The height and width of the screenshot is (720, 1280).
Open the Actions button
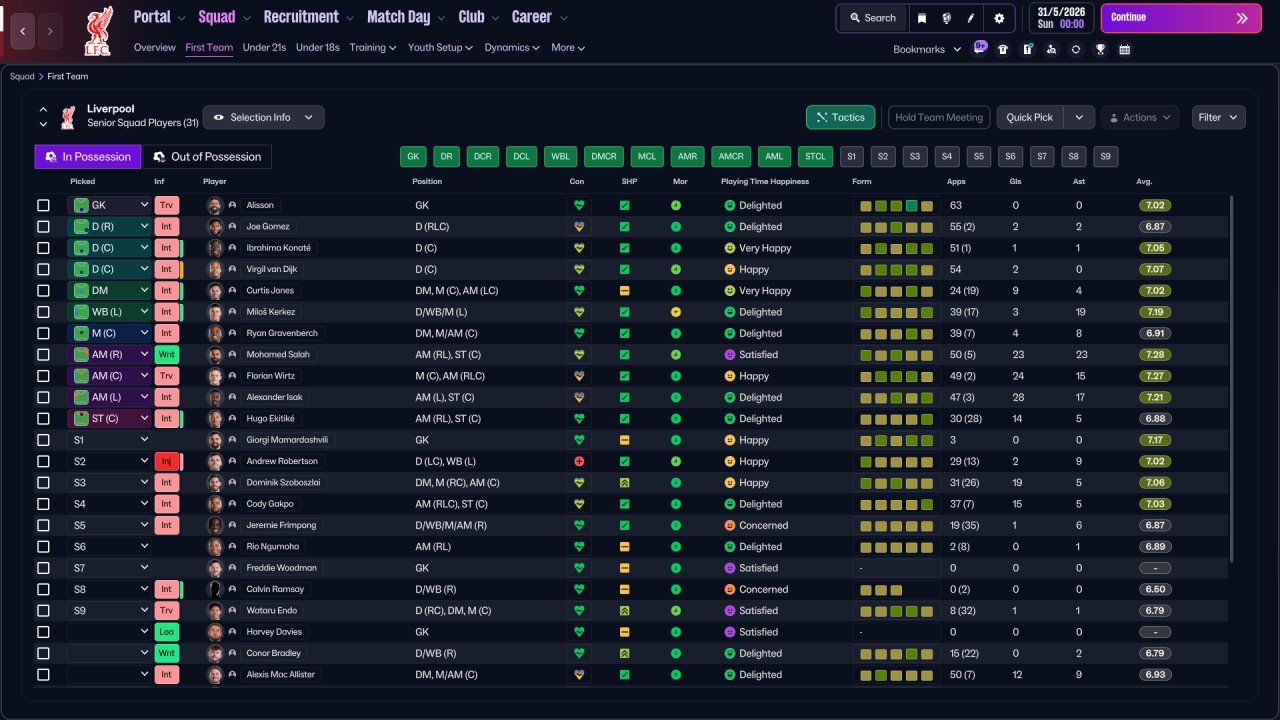(1140, 118)
